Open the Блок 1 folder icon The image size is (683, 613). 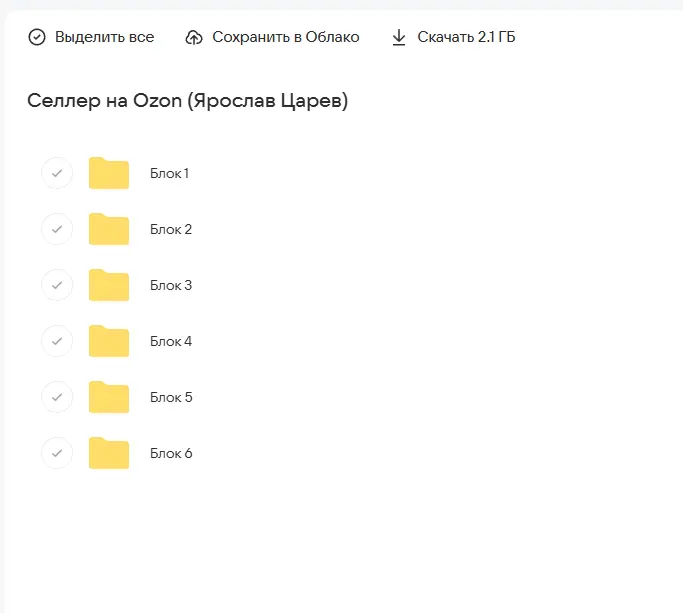point(109,173)
